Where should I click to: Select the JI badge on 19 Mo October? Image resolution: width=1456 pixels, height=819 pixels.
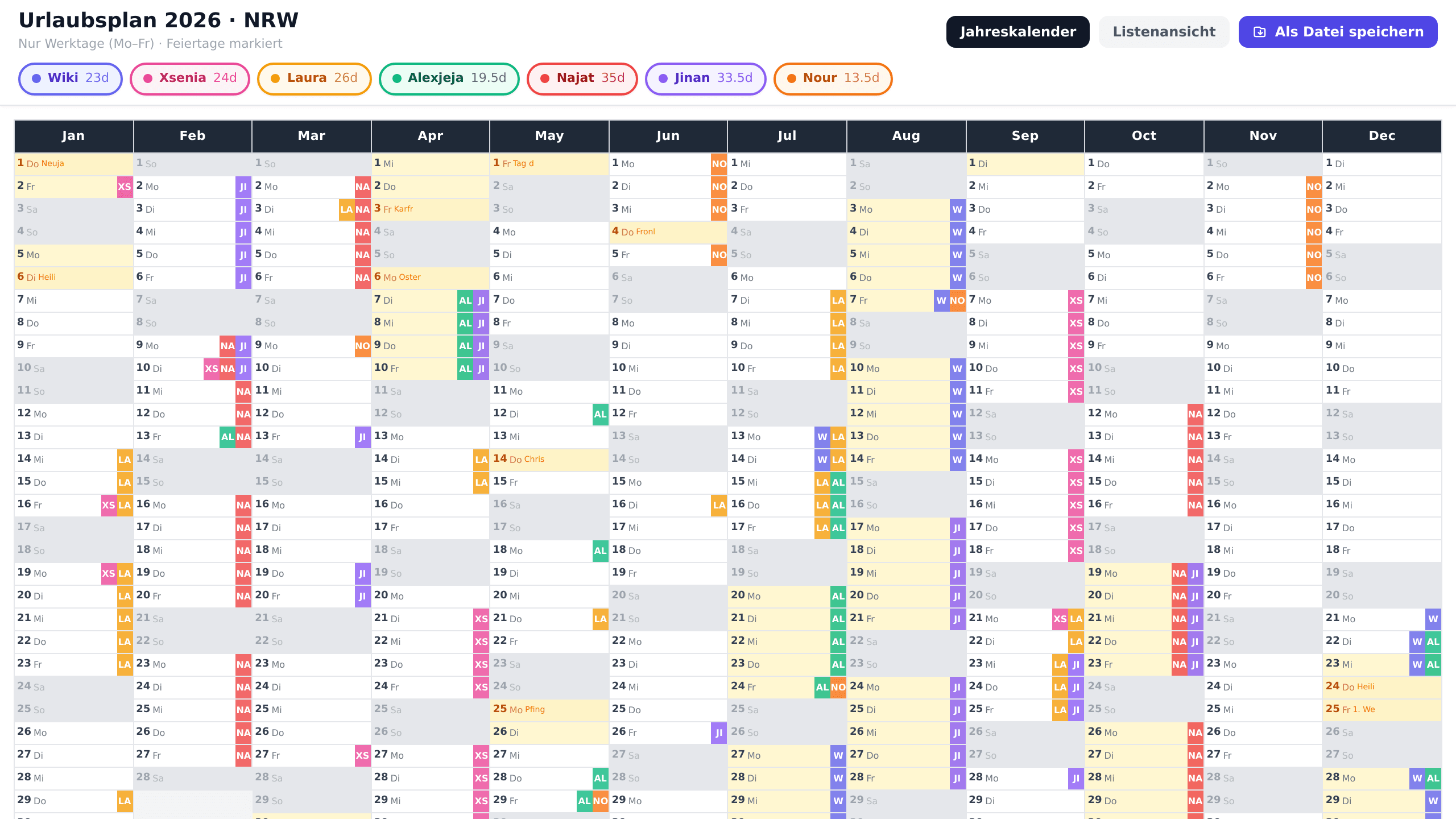(x=1195, y=573)
